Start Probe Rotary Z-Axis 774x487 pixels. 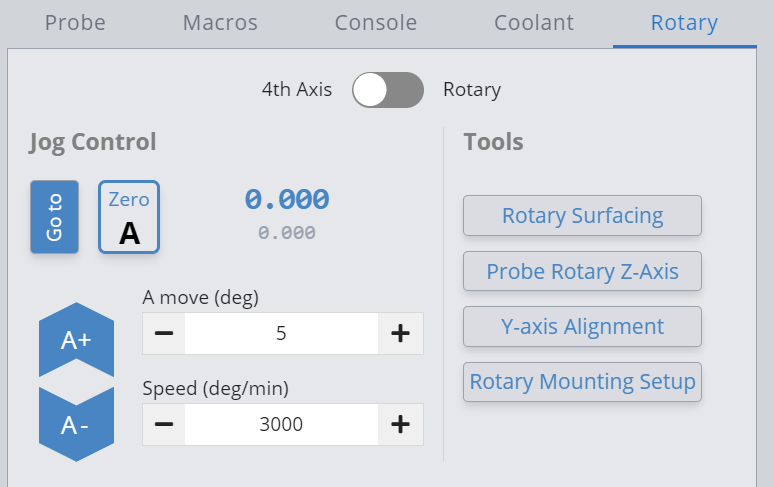tap(582, 271)
